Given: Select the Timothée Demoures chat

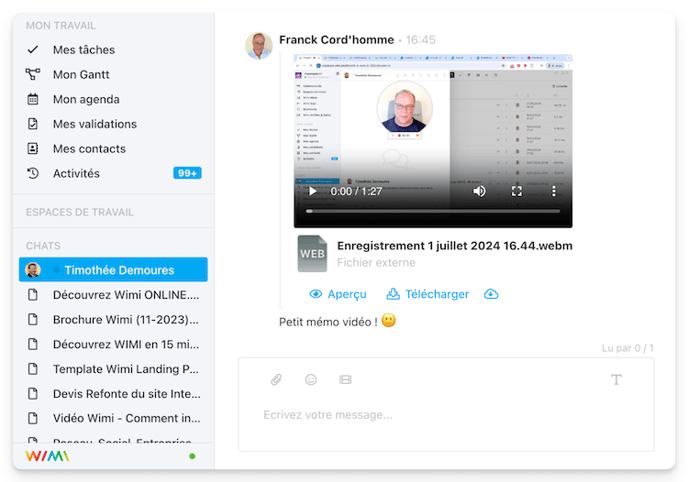Looking at the screenshot, I should (113, 270).
